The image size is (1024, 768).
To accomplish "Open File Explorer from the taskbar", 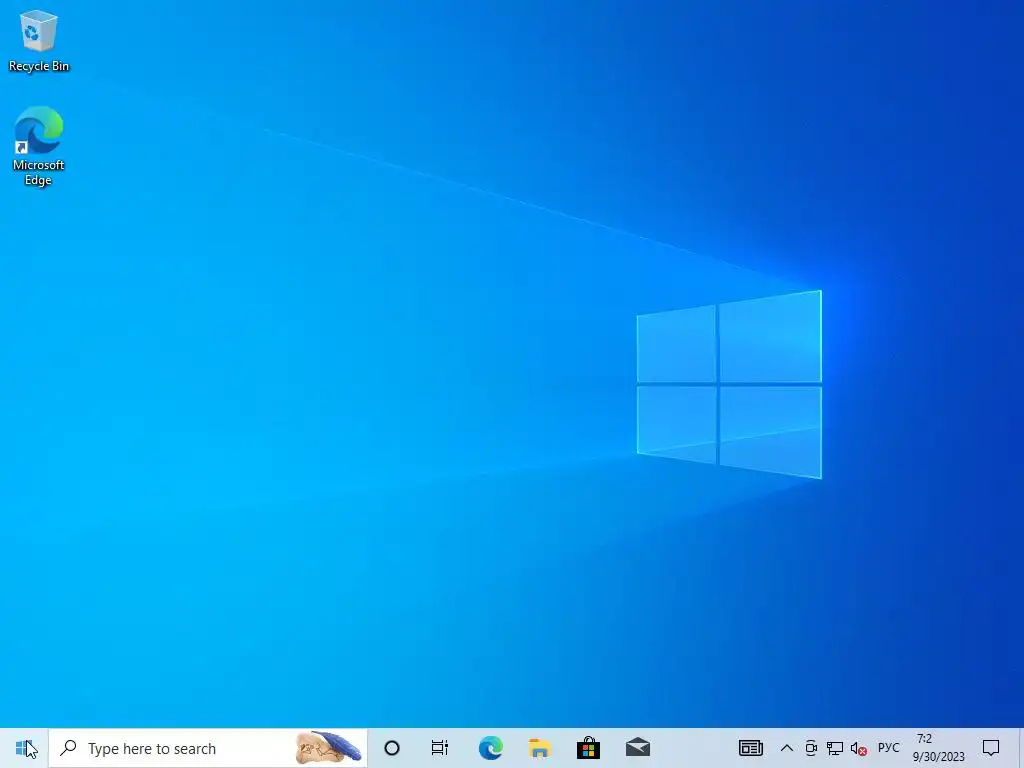I will pos(539,748).
